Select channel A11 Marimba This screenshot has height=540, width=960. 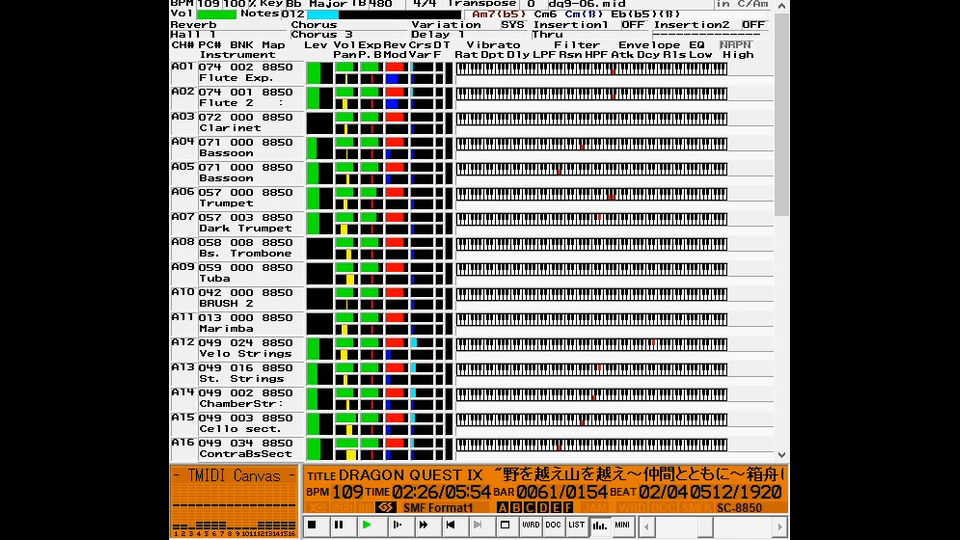point(238,324)
